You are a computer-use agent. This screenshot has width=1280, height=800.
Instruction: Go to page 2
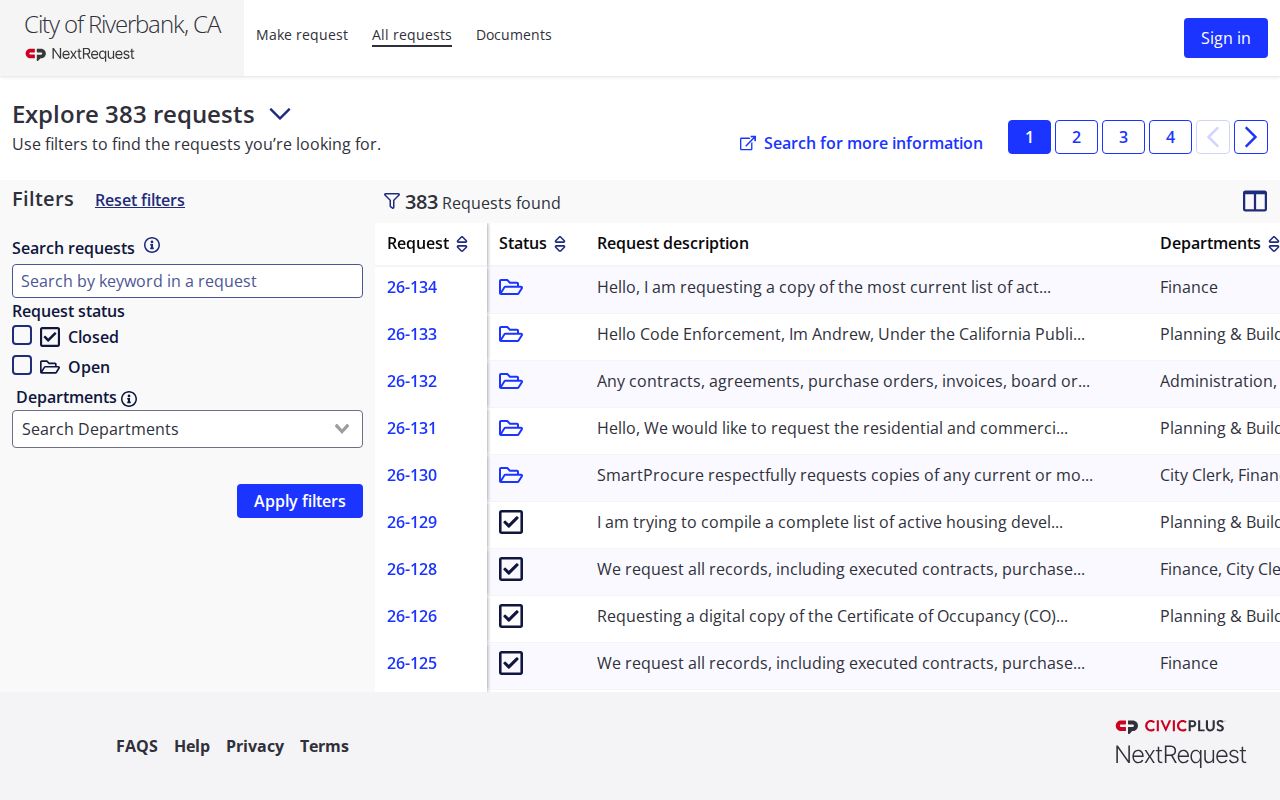[1076, 137]
